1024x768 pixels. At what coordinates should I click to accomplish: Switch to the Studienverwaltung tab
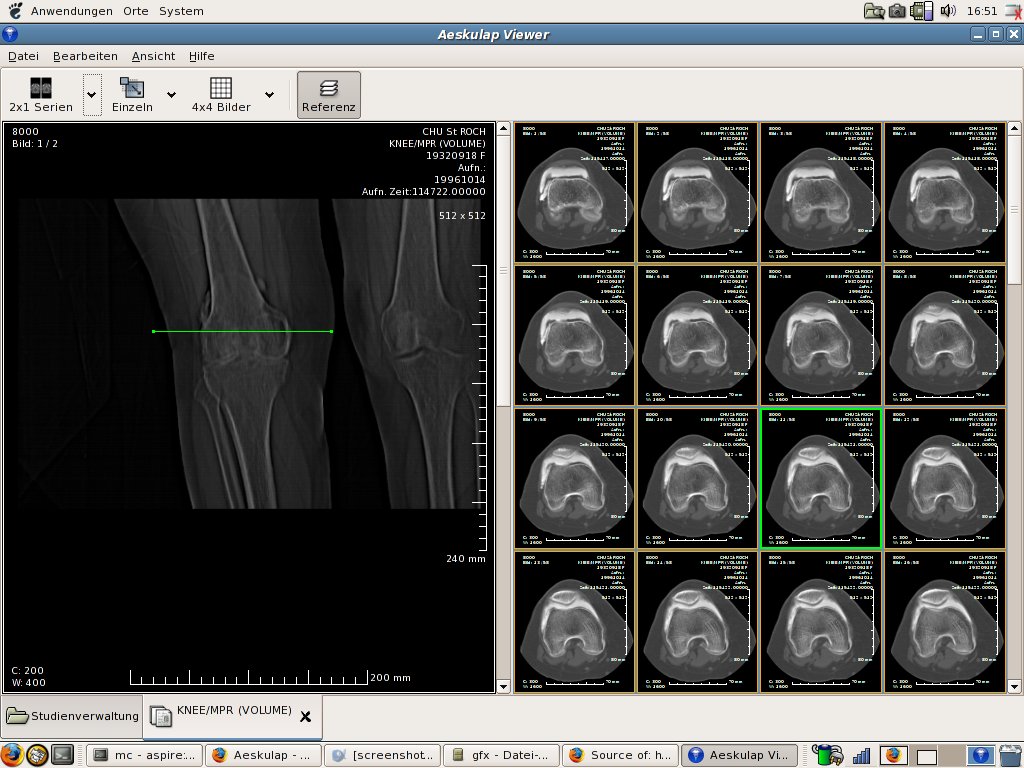(72, 716)
